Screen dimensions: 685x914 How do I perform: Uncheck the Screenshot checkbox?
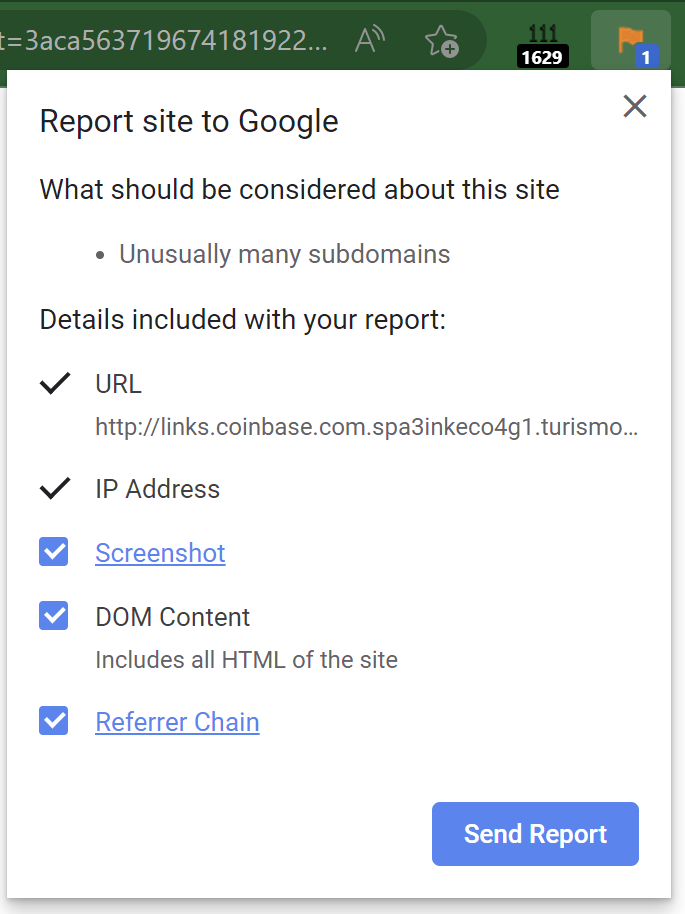click(54, 551)
